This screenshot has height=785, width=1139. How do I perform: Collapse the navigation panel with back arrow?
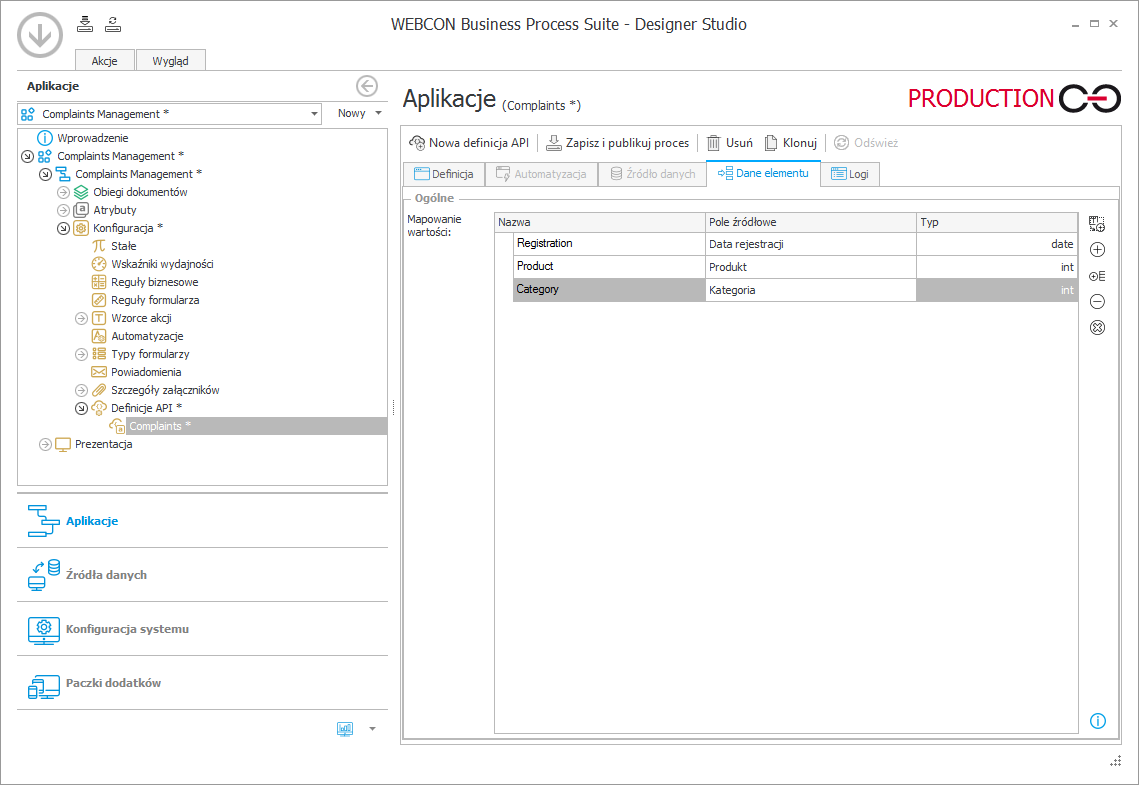pos(367,86)
